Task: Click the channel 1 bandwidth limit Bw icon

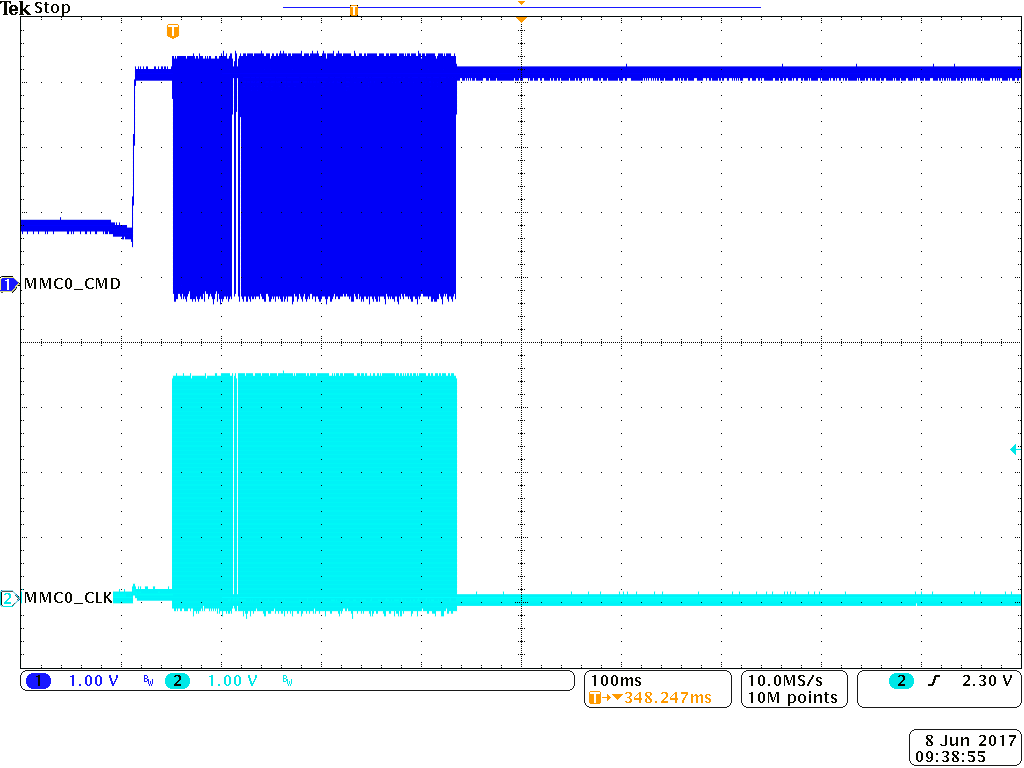Action: [x=148, y=682]
